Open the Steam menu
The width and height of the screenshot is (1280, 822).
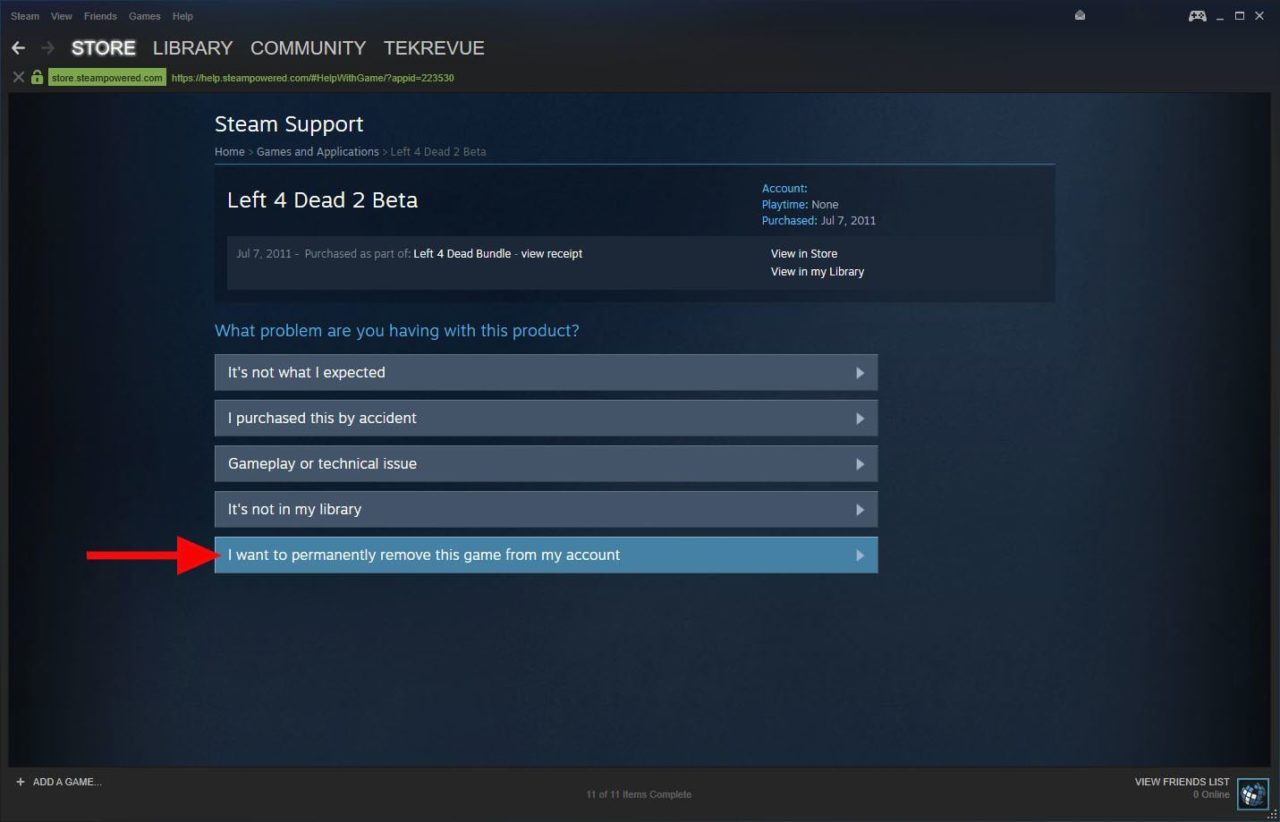[25, 16]
